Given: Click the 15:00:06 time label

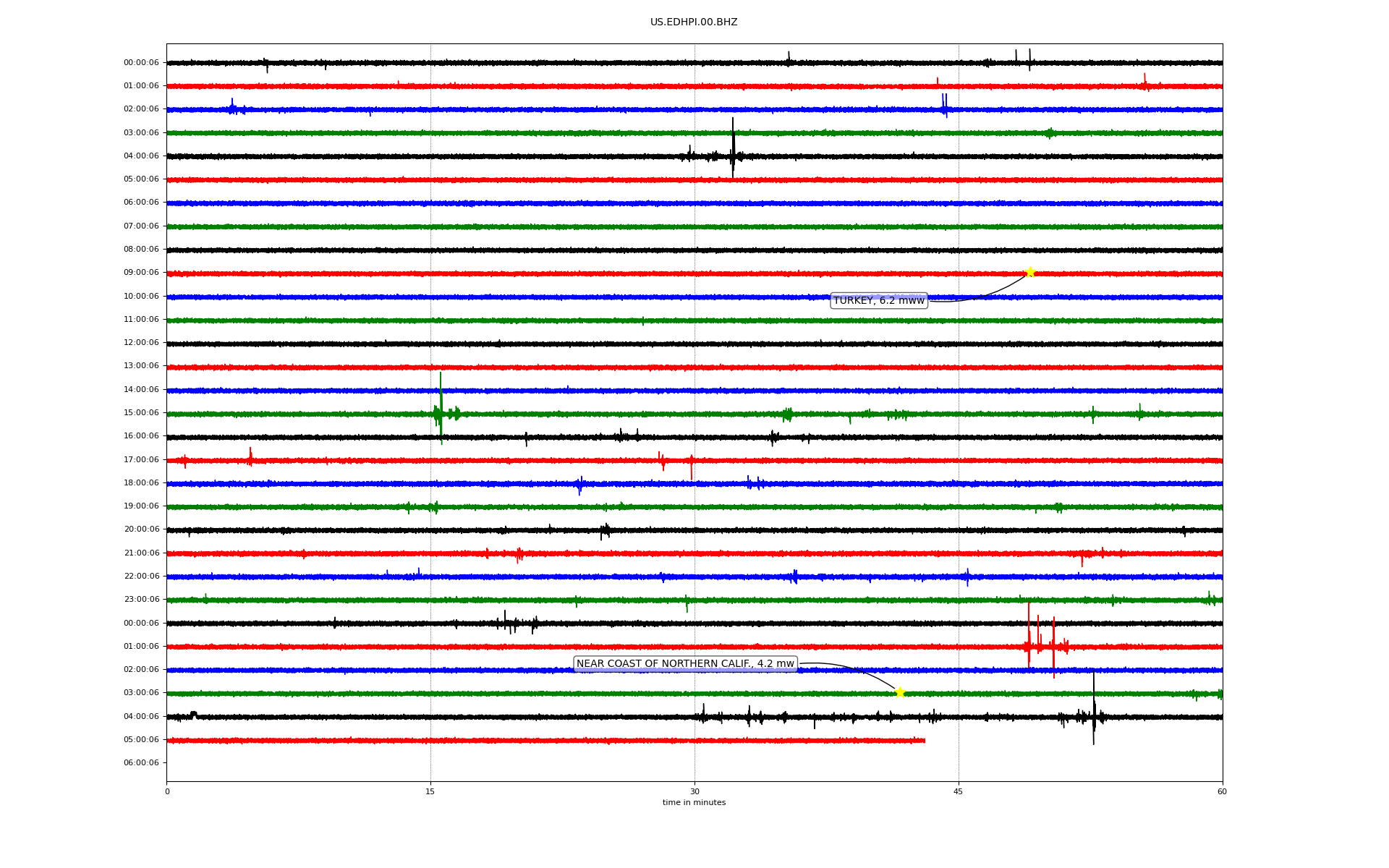Looking at the screenshot, I should pos(141,413).
